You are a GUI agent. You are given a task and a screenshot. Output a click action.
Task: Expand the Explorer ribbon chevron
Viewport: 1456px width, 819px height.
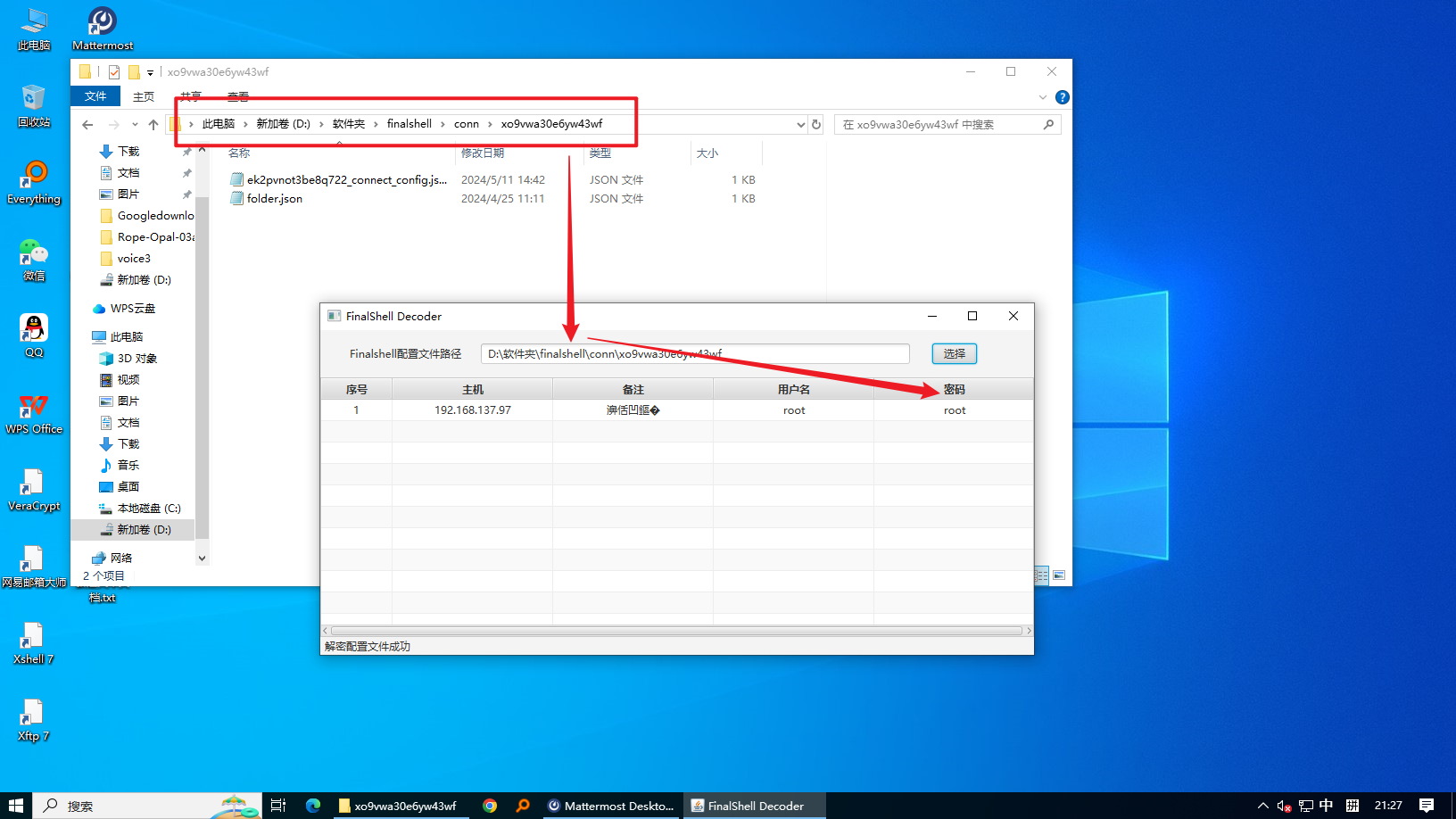click(1043, 96)
